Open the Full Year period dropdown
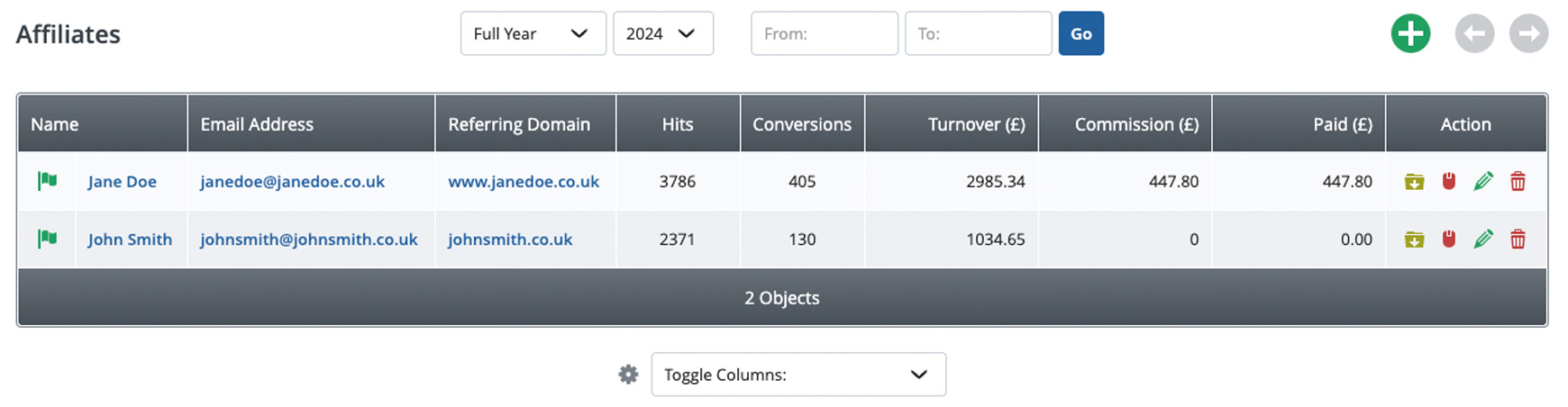1568x407 pixels. (x=533, y=34)
